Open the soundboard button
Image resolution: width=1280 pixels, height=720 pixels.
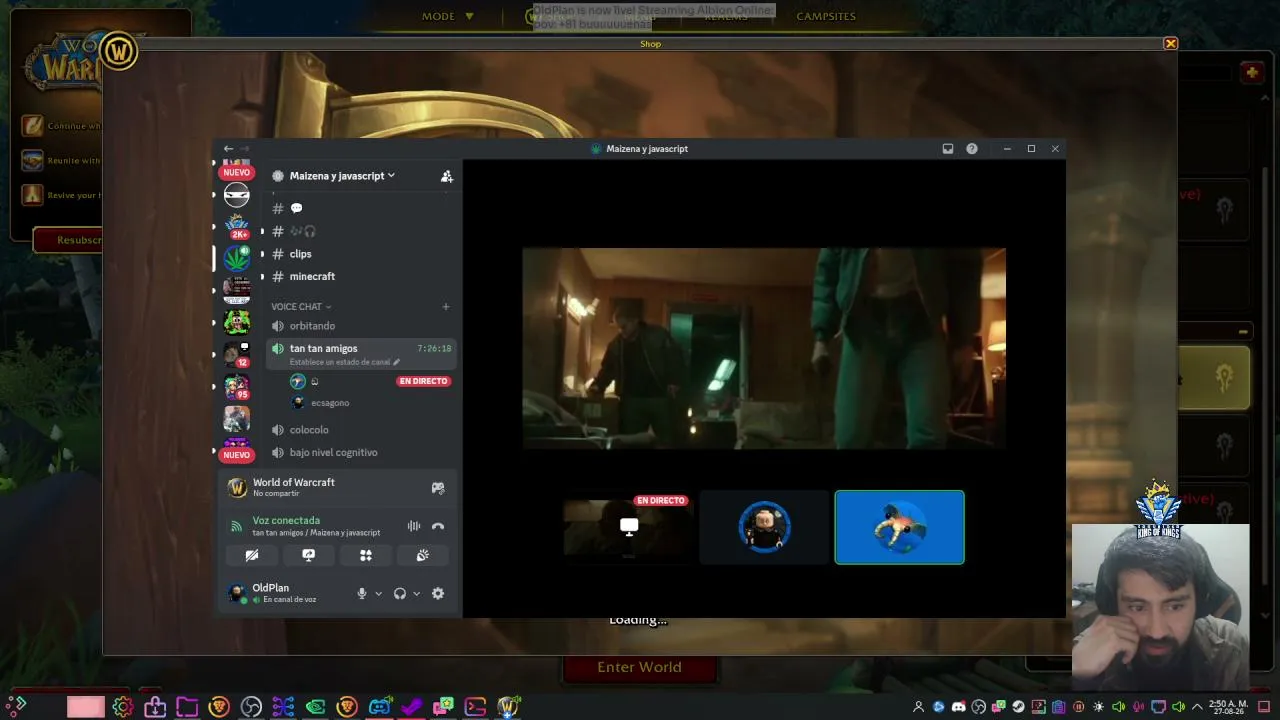point(423,555)
